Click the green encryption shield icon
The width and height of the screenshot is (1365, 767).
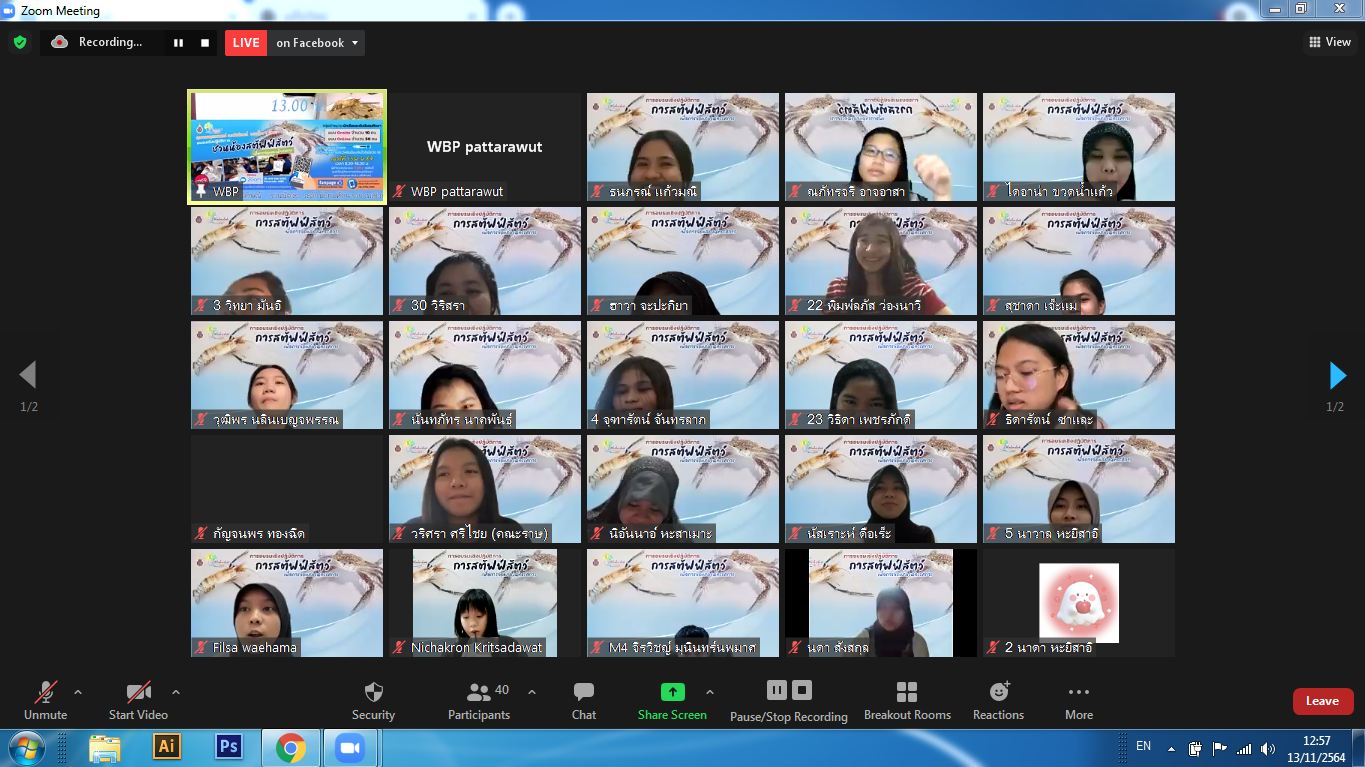(19, 42)
